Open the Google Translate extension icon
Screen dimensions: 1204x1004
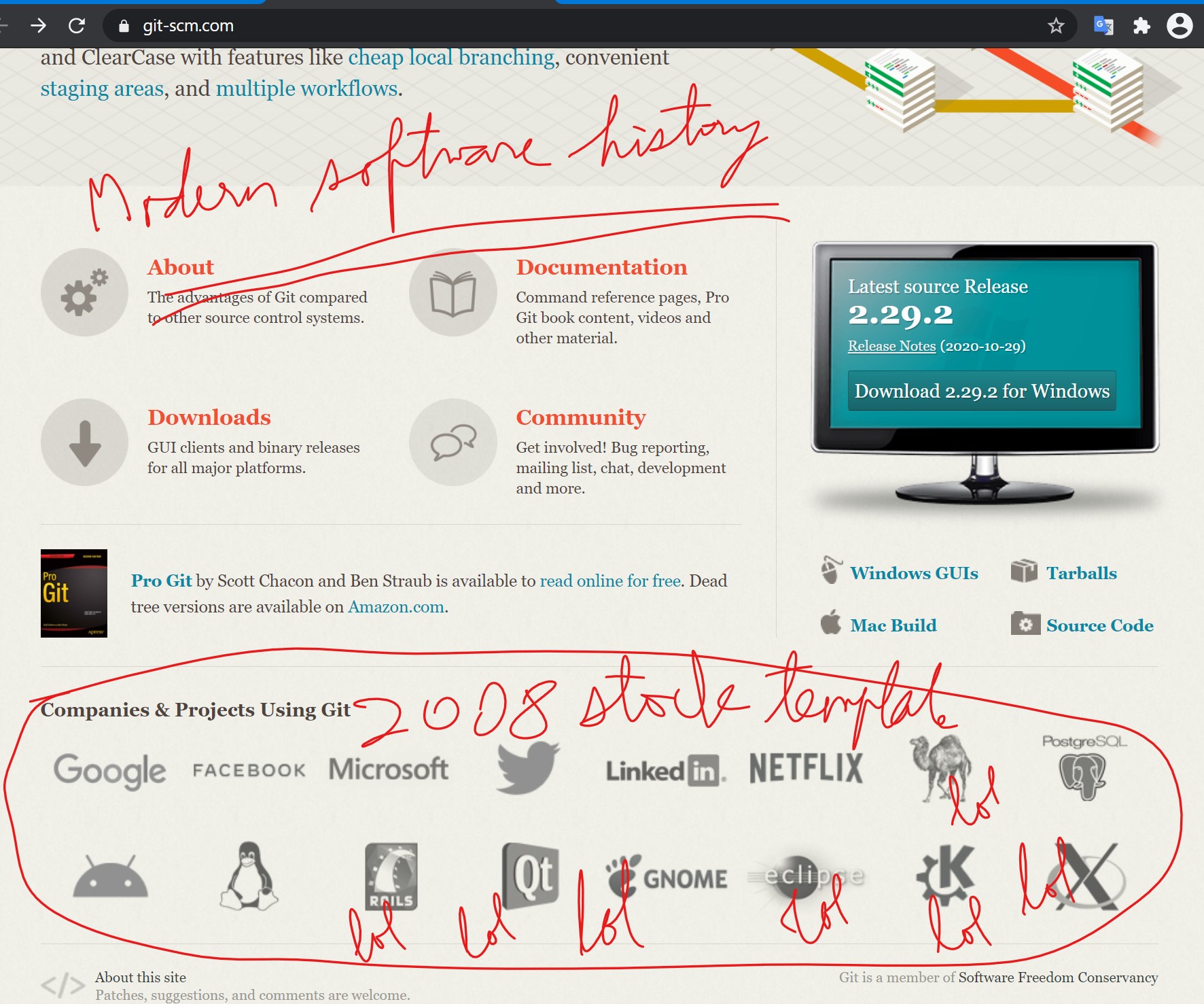tap(1103, 26)
